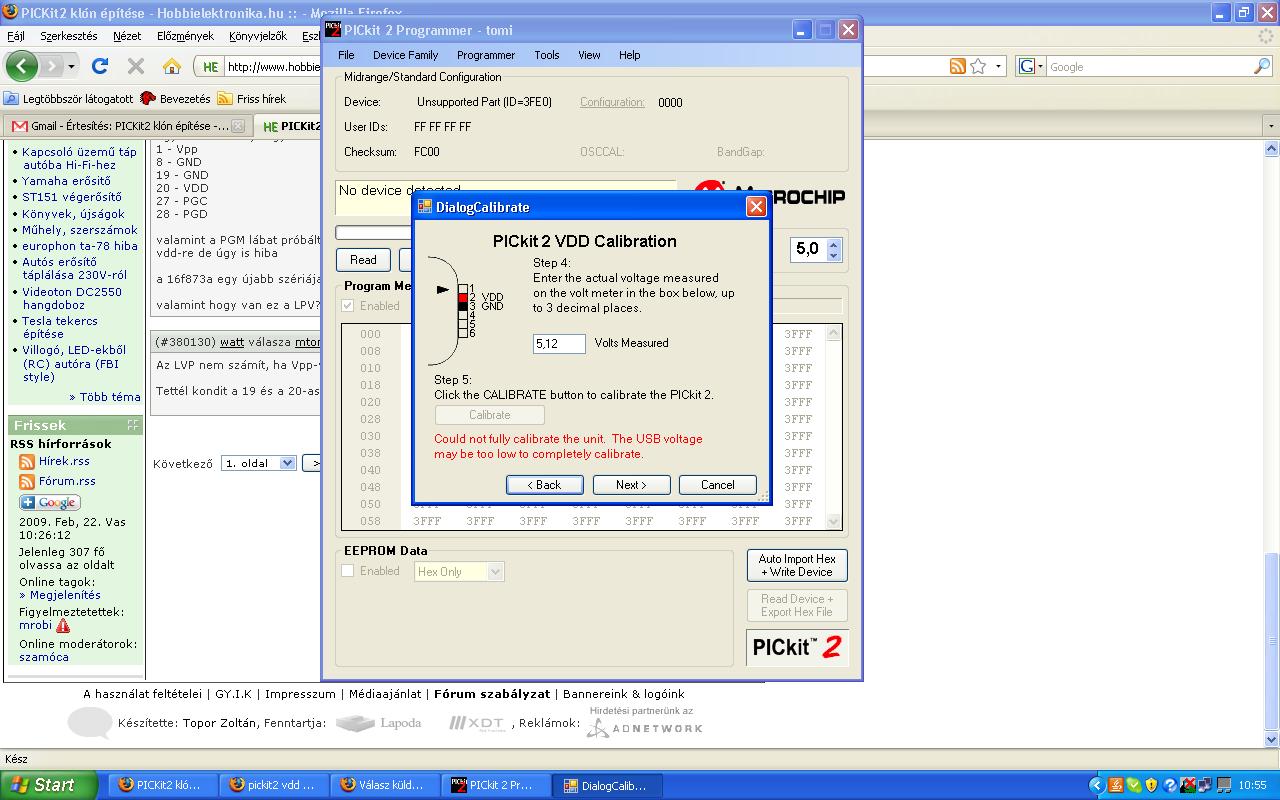
Task: Bookmark this page with the star icon
Action: [x=979, y=66]
